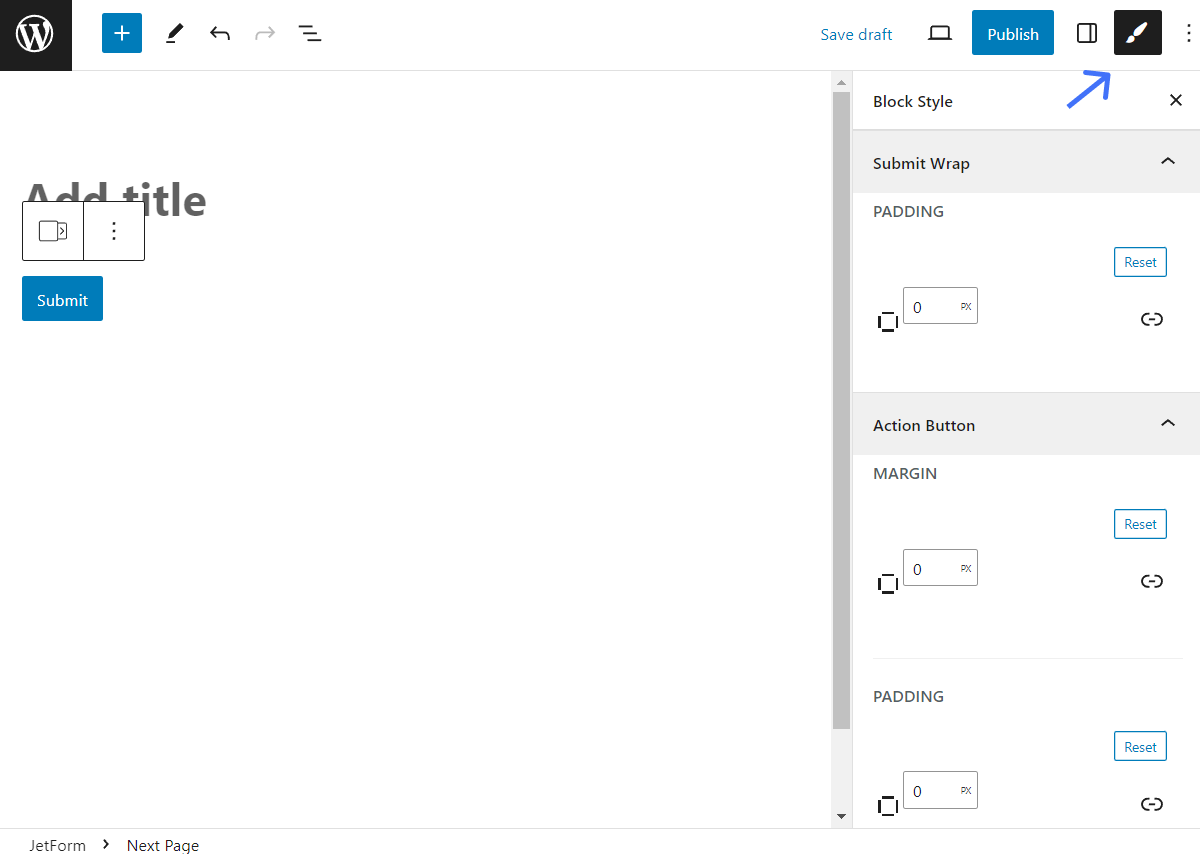
Task: Click the WordPress logo
Action: pyautogui.click(x=35, y=33)
